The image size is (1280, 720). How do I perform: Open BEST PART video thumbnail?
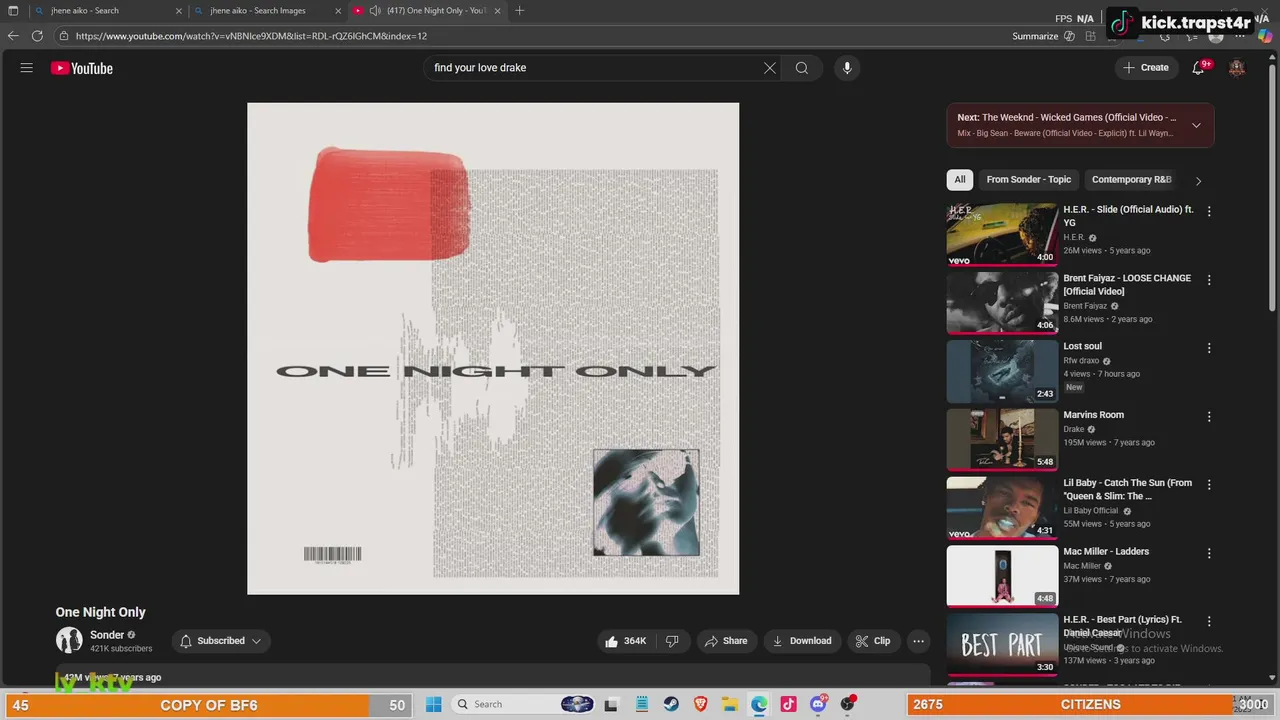(x=1002, y=644)
